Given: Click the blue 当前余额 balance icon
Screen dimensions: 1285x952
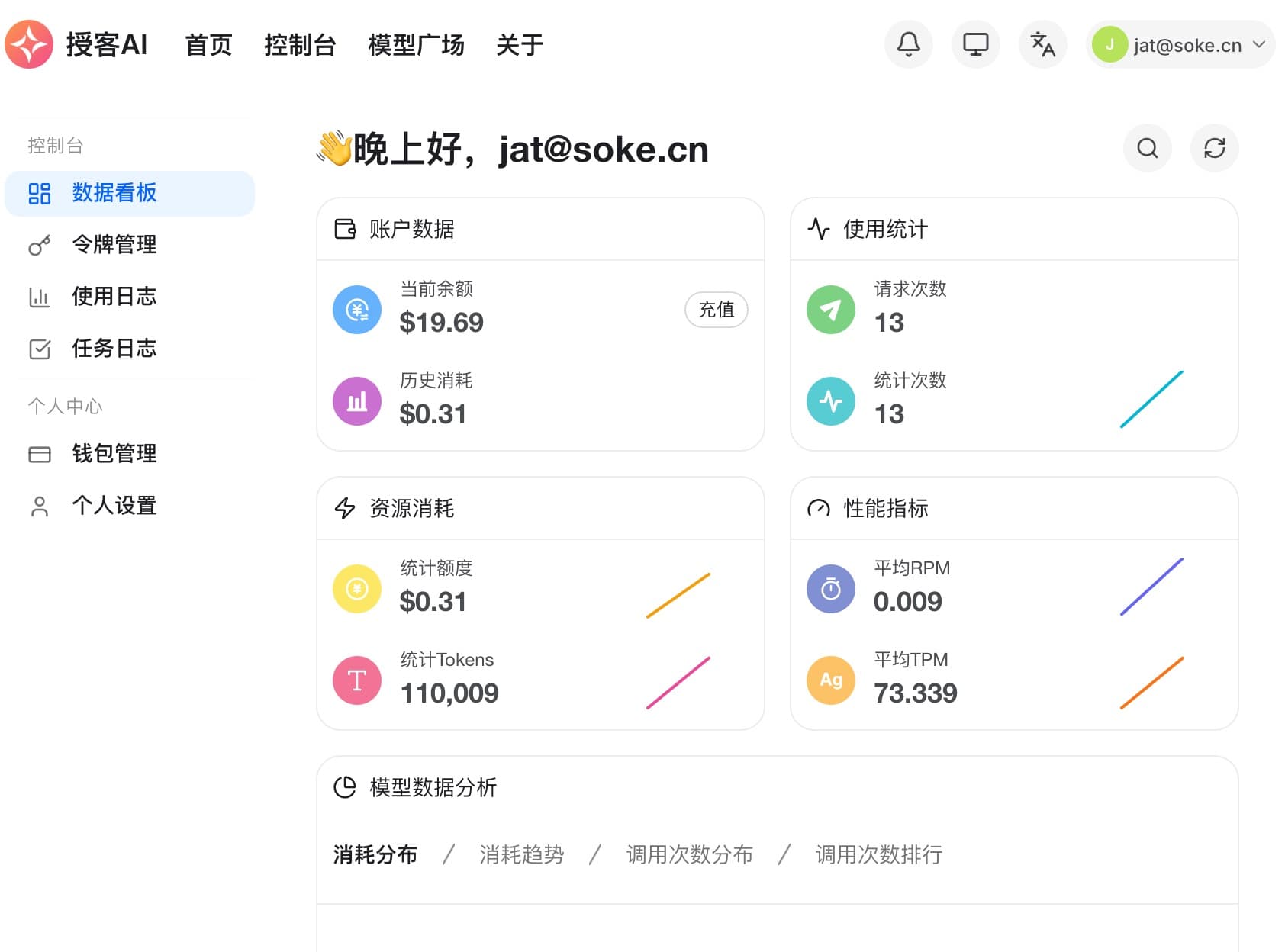Looking at the screenshot, I should pos(357,310).
